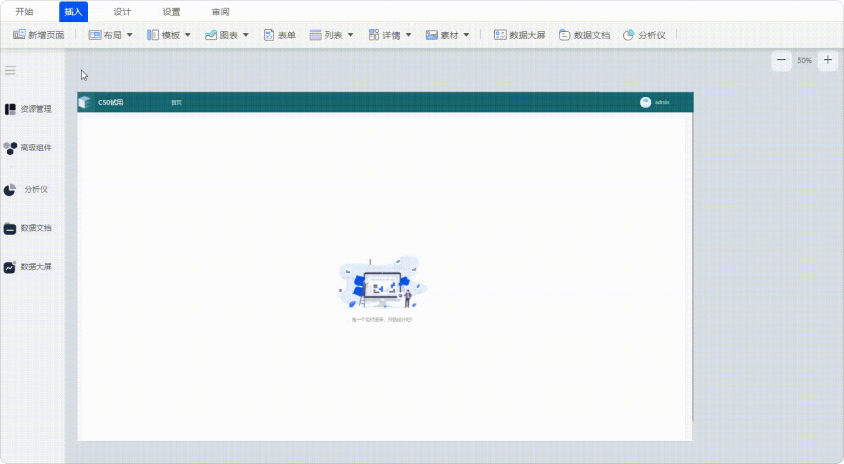
Task: Open 高级组件 in the sidebar
Action: [x=28, y=148]
